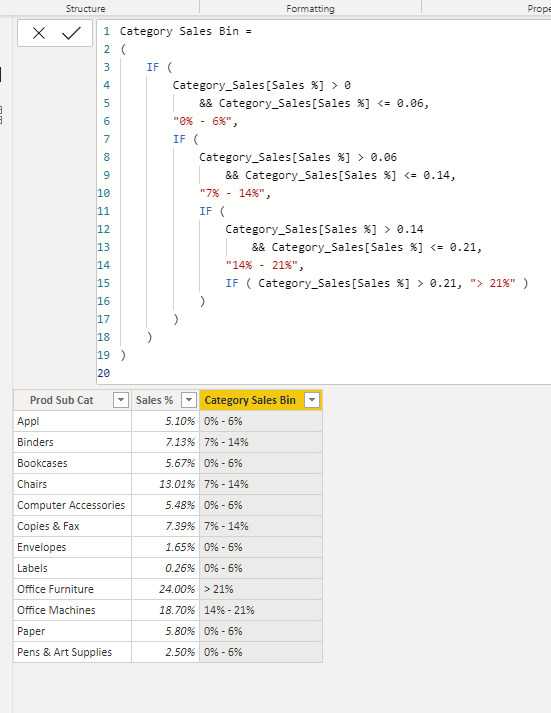The width and height of the screenshot is (551, 713).
Task: Select the Paper cell
Action: click(72, 631)
